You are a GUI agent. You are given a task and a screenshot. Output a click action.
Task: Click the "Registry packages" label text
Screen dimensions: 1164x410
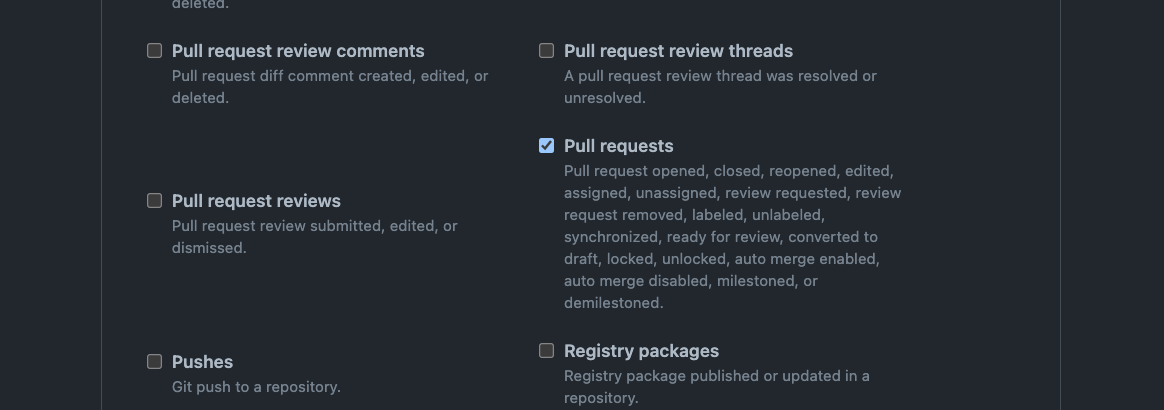click(x=641, y=351)
